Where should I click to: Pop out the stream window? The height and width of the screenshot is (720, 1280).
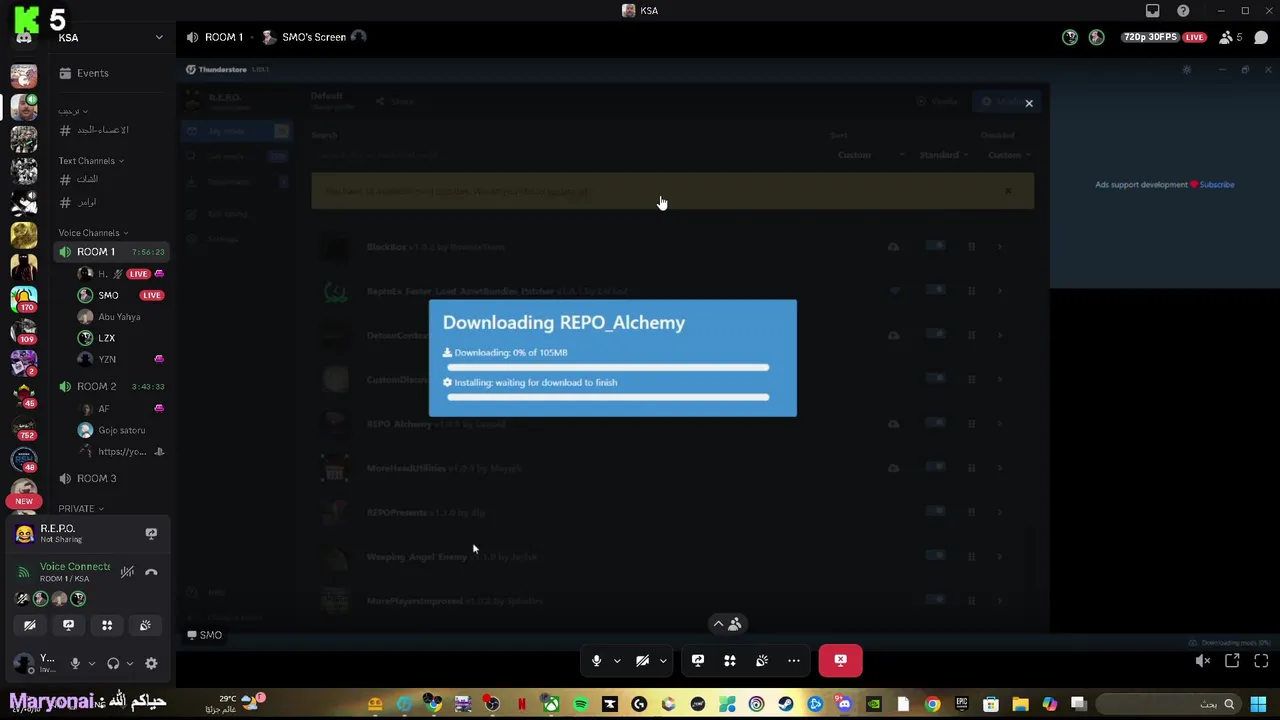(x=1232, y=661)
